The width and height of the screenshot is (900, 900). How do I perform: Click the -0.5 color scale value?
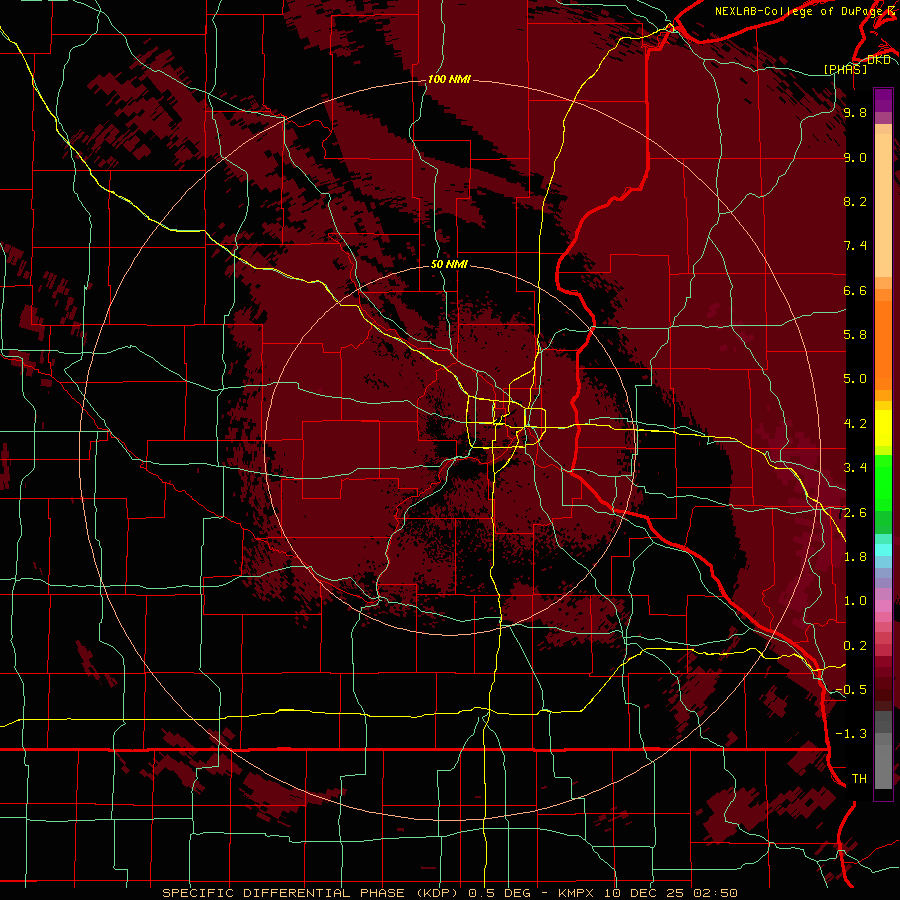851,690
